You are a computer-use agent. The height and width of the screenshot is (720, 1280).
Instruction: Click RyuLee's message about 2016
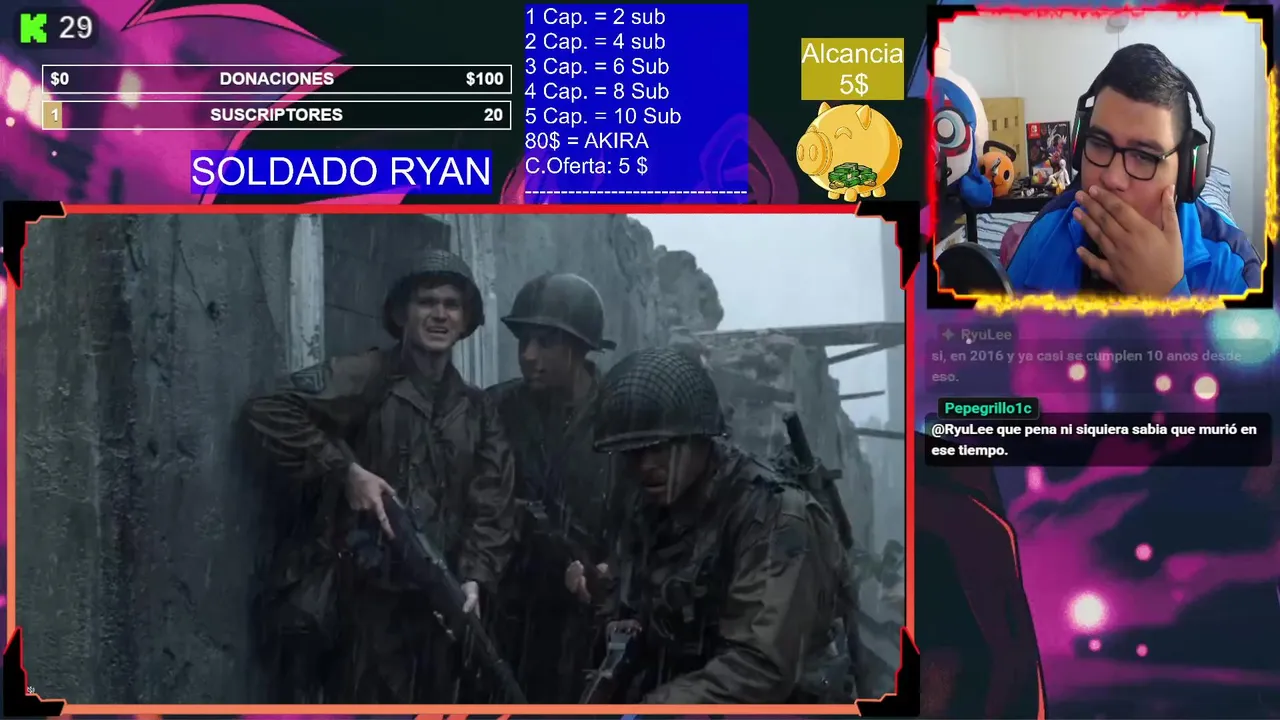tap(1086, 366)
